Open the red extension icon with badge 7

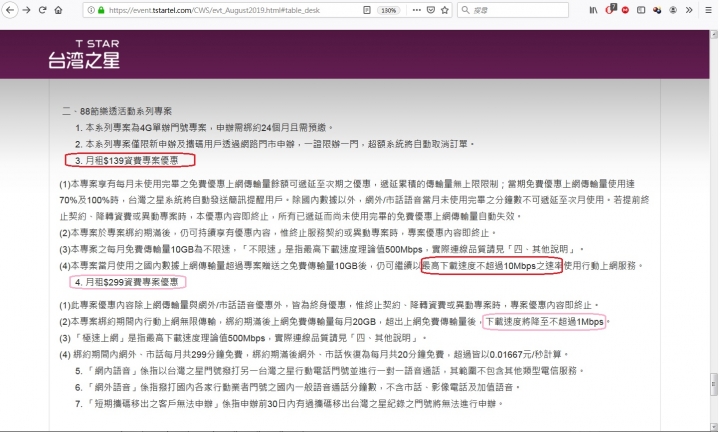(x=610, y=9)
